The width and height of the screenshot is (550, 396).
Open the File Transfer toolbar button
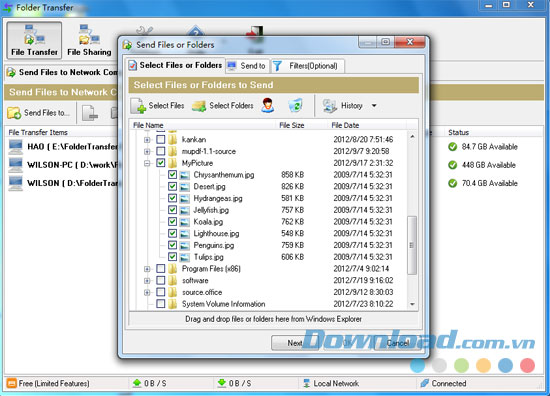point(34,40)
